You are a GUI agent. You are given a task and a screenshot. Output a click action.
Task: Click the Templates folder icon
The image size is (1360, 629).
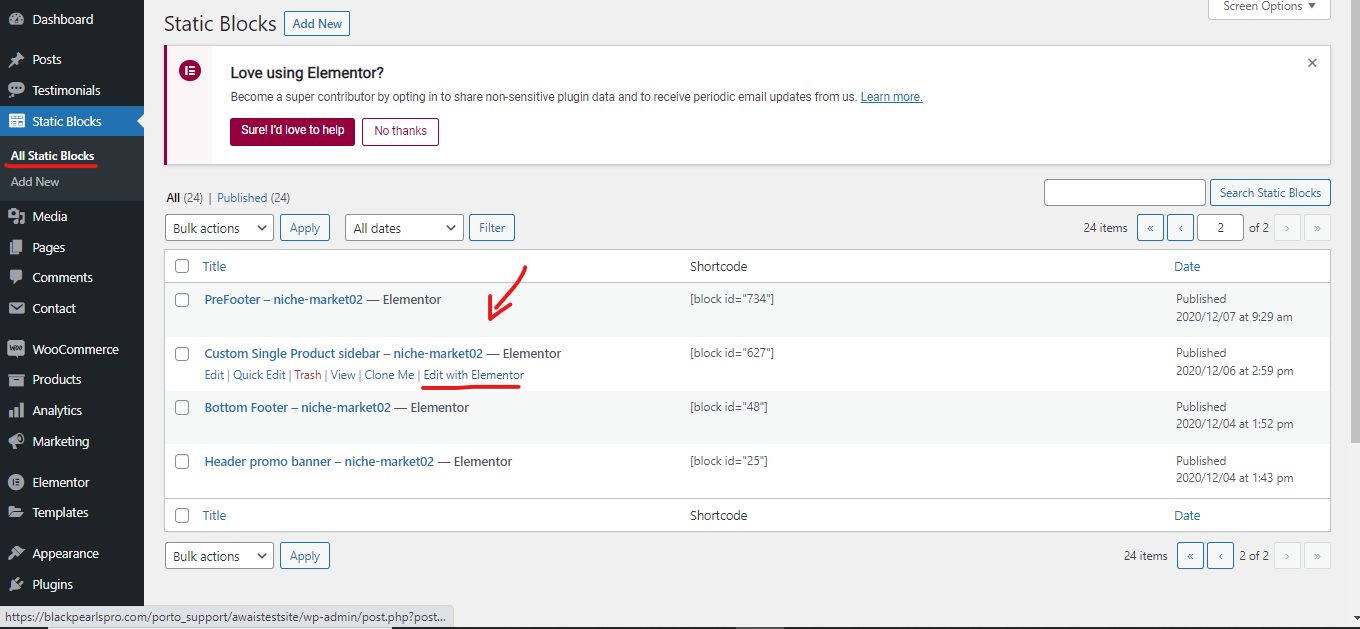pyautogui.click(x=16, y=512)
